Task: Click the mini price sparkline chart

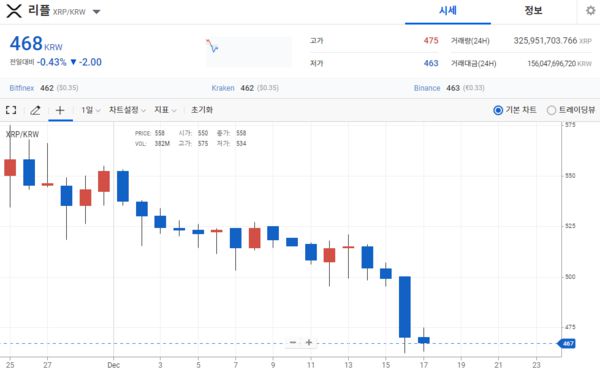Action: pyautogui.click(x=249, y=52)
